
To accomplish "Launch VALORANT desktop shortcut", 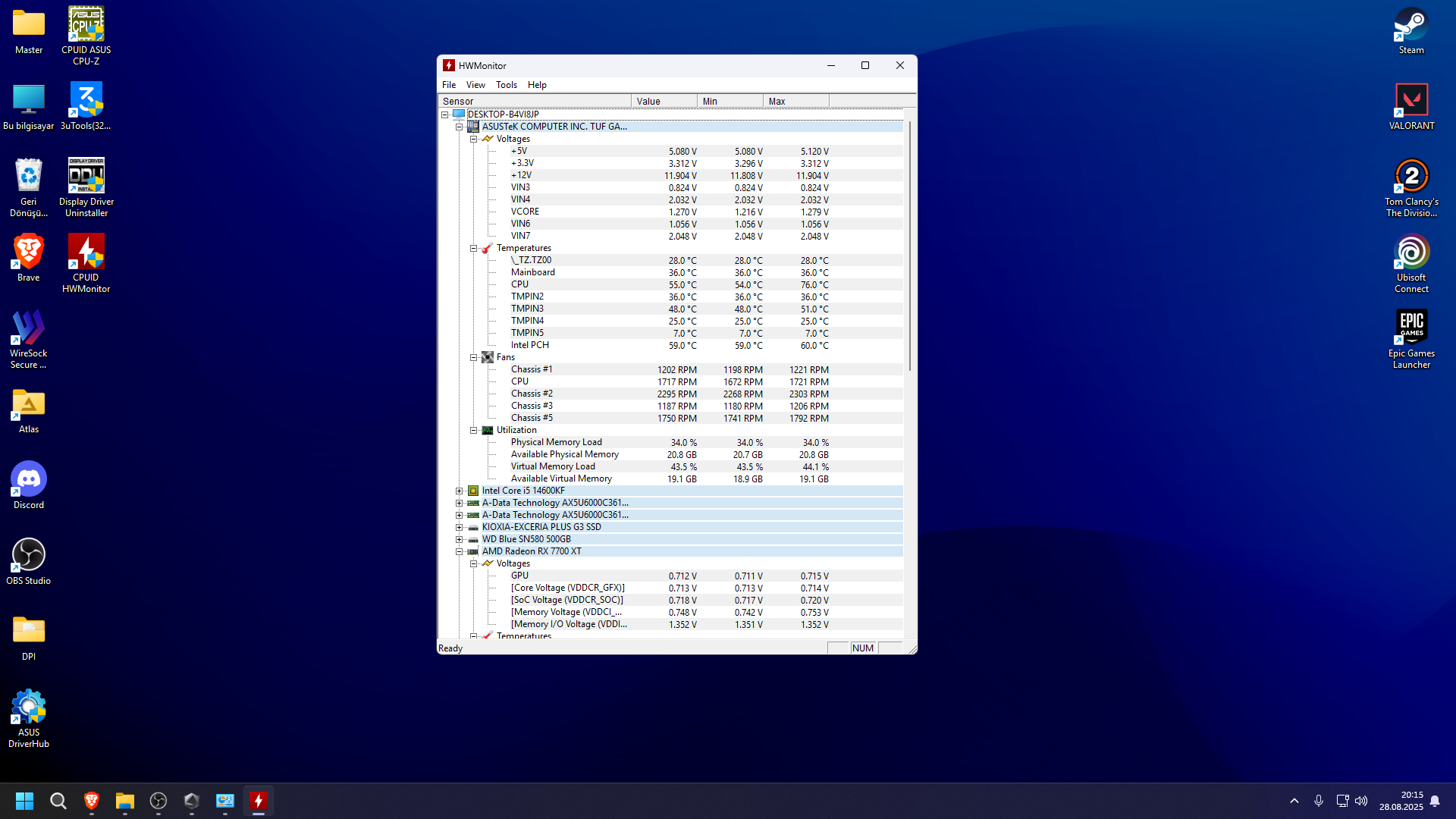I will tap(1411, 108).
